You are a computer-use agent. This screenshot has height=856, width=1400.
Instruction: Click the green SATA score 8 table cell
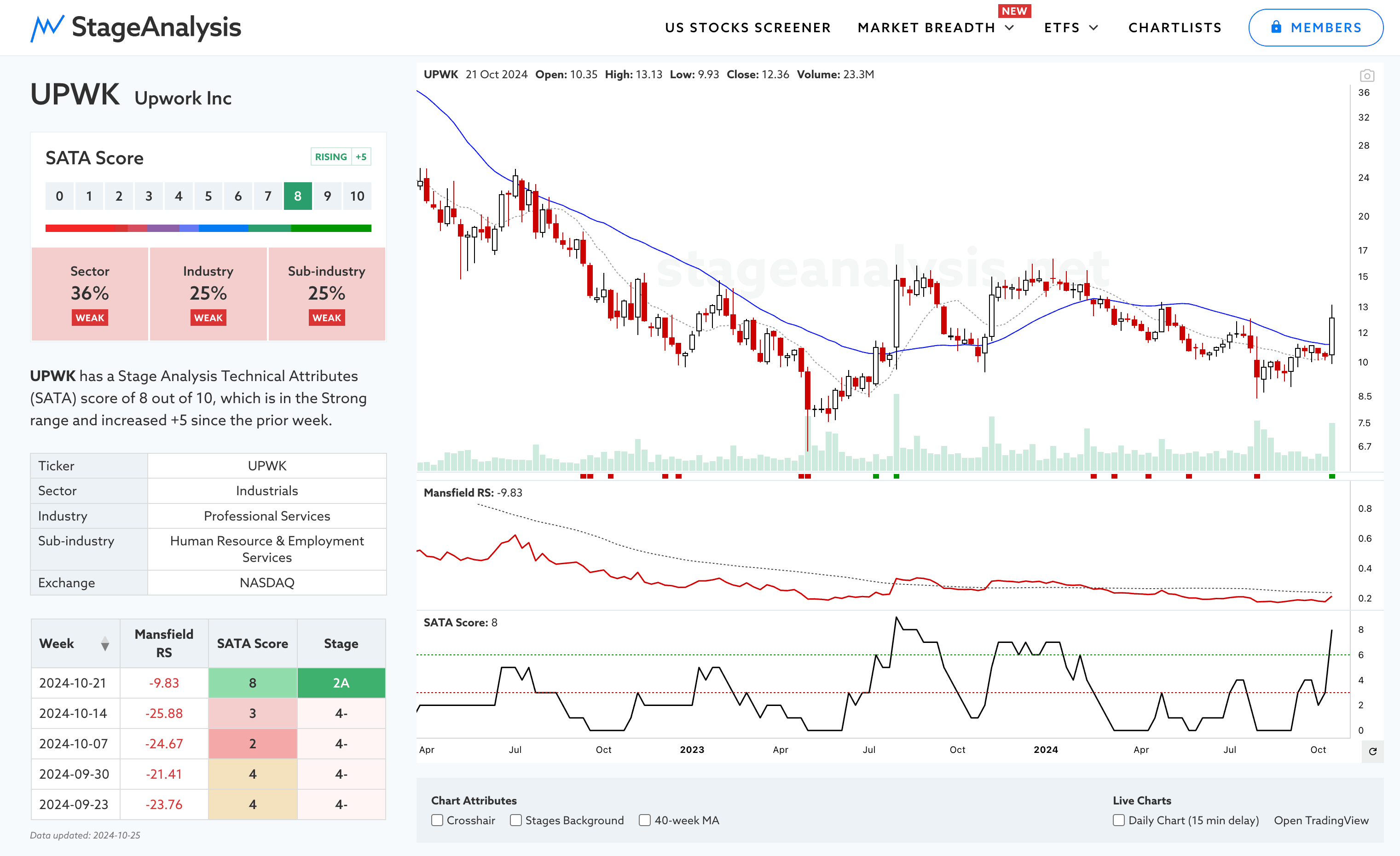252,683
